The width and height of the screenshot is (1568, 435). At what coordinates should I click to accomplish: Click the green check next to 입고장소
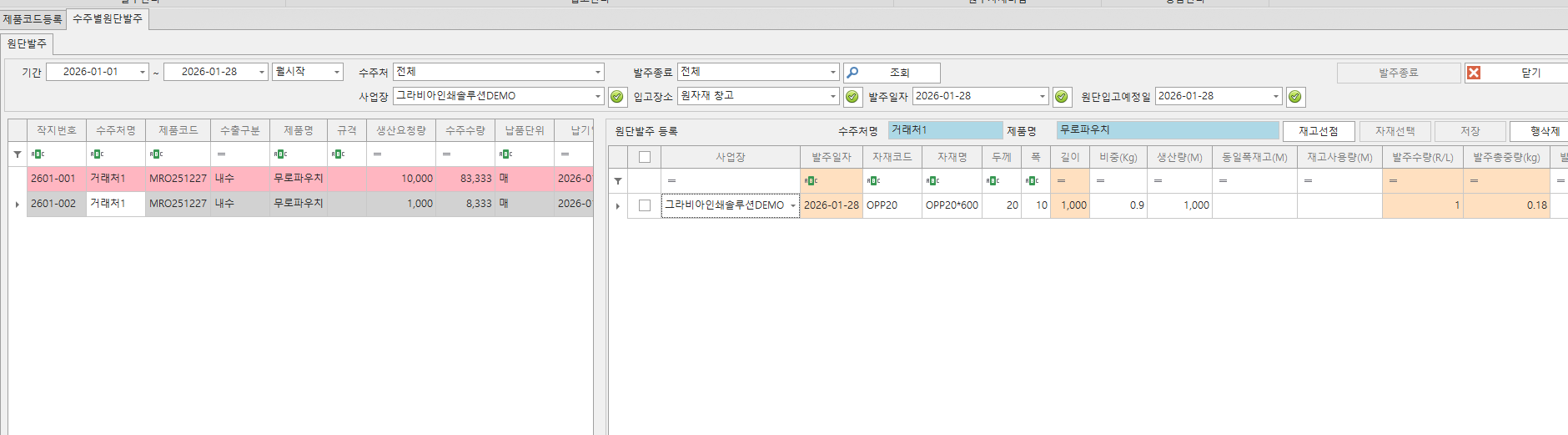click(x=852, y=97)
